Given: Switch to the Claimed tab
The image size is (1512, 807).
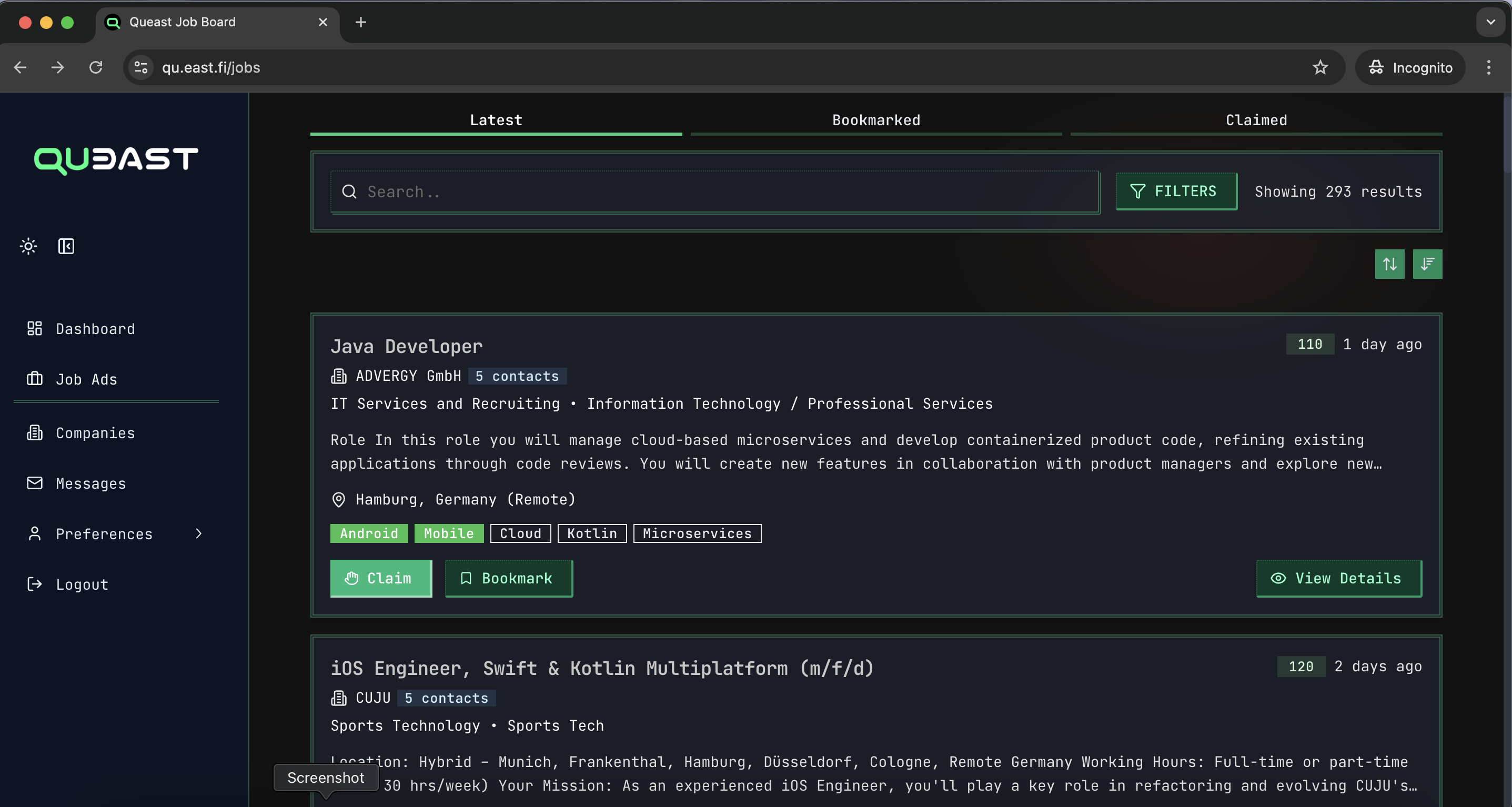Looking at the screenshot, I should pos(1255,120).
